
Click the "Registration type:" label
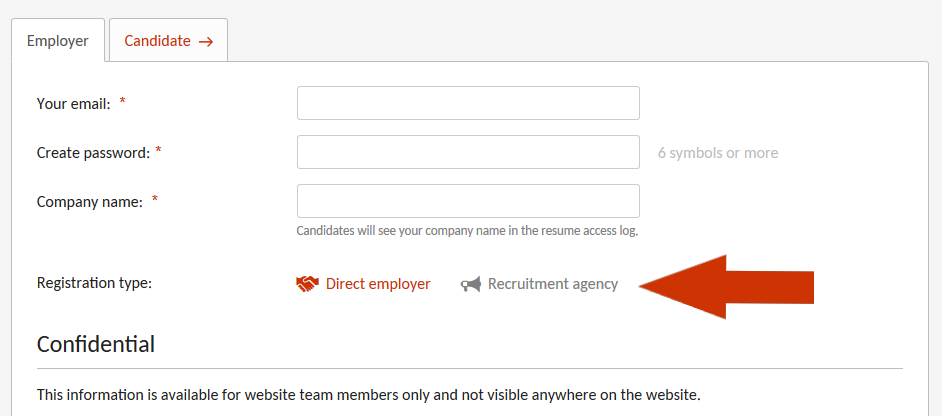(94, 283)
